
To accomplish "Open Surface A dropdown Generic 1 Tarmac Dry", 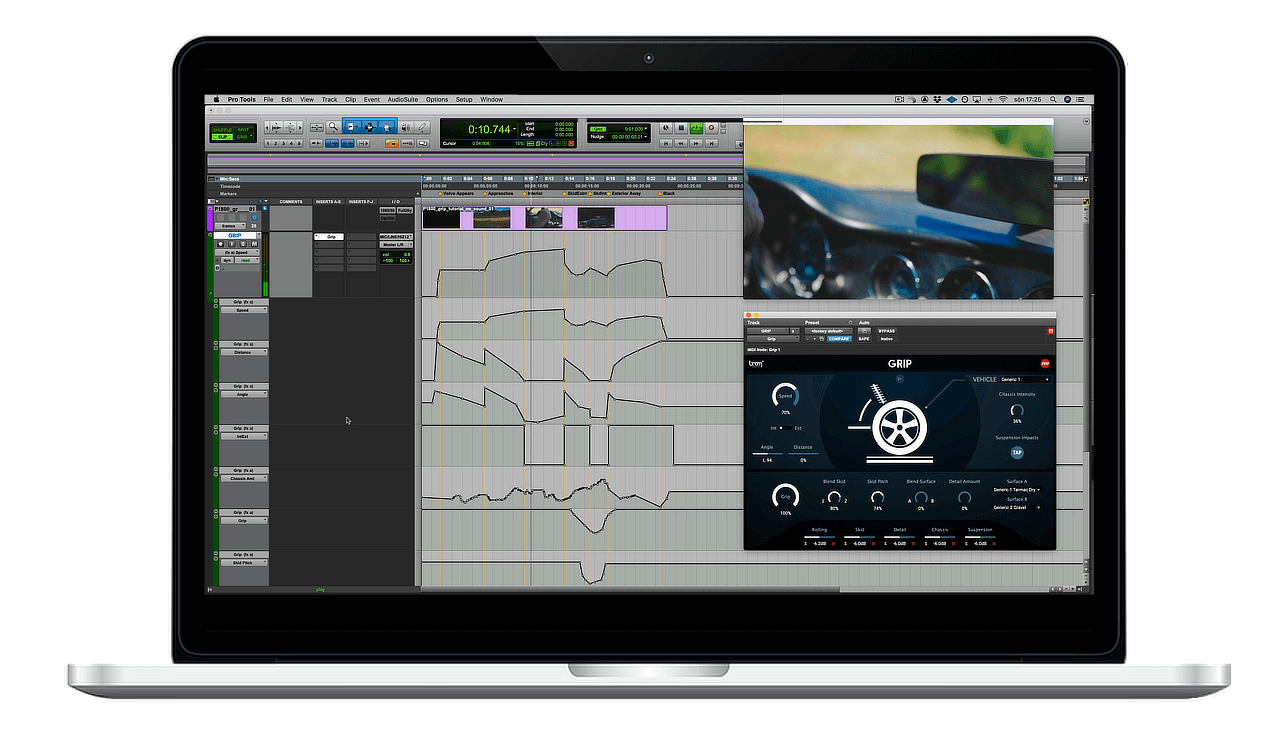I will click(x=1016, y=490).
